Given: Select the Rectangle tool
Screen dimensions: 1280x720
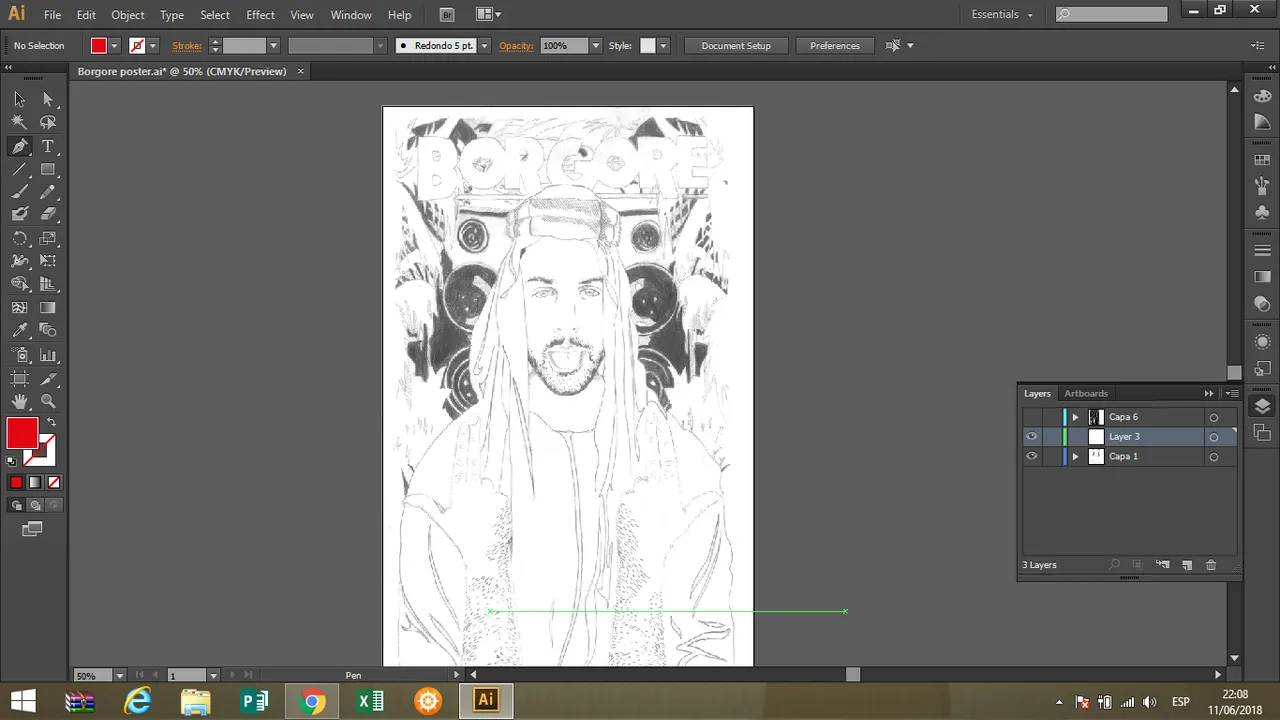Looking at the screenshot, I should point(47,169).
